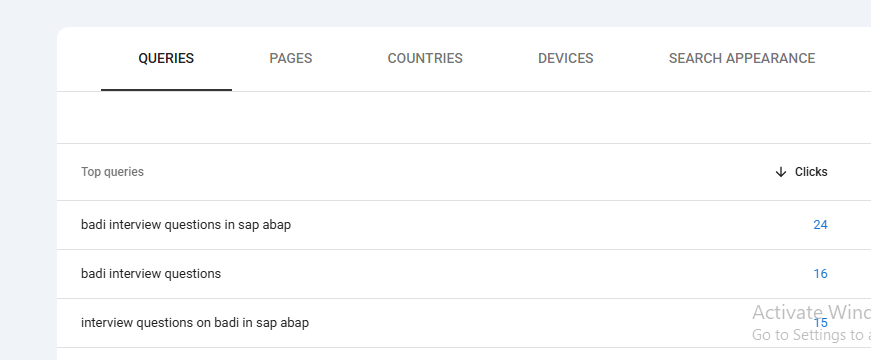
Task: Select the query 'badi interview questions'
Action: (x=151, y=274)
